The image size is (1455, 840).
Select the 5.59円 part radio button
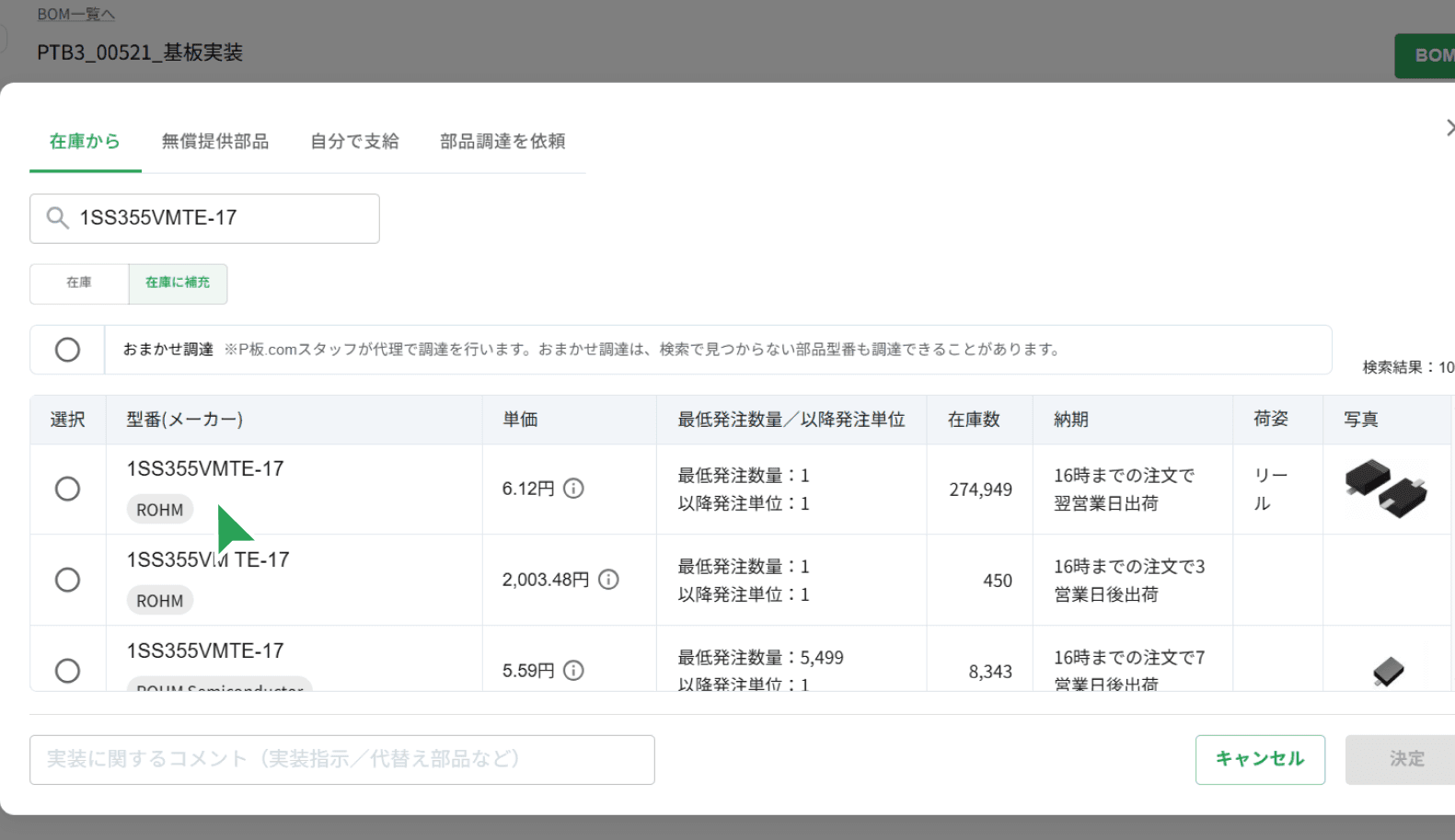[67, 671]
